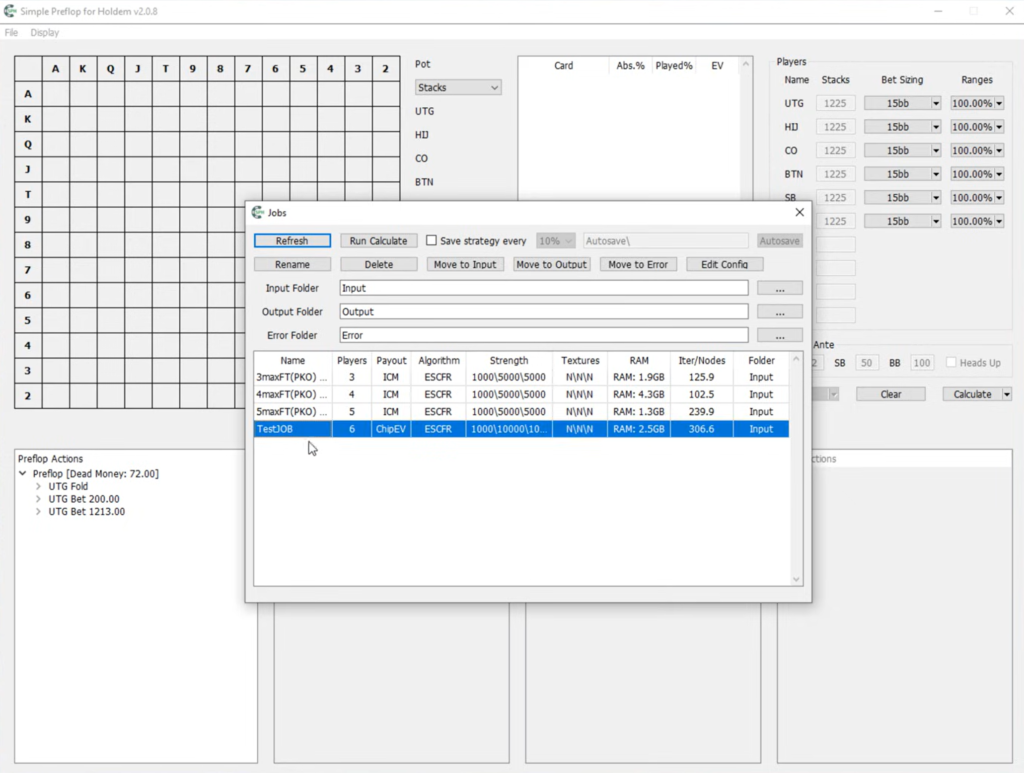The height and width of the screenshot is (773, 1024).
Task: Open UTG Bet Sizing dropdown arrow
Action: pyautogui.click(x=936, y=103)
